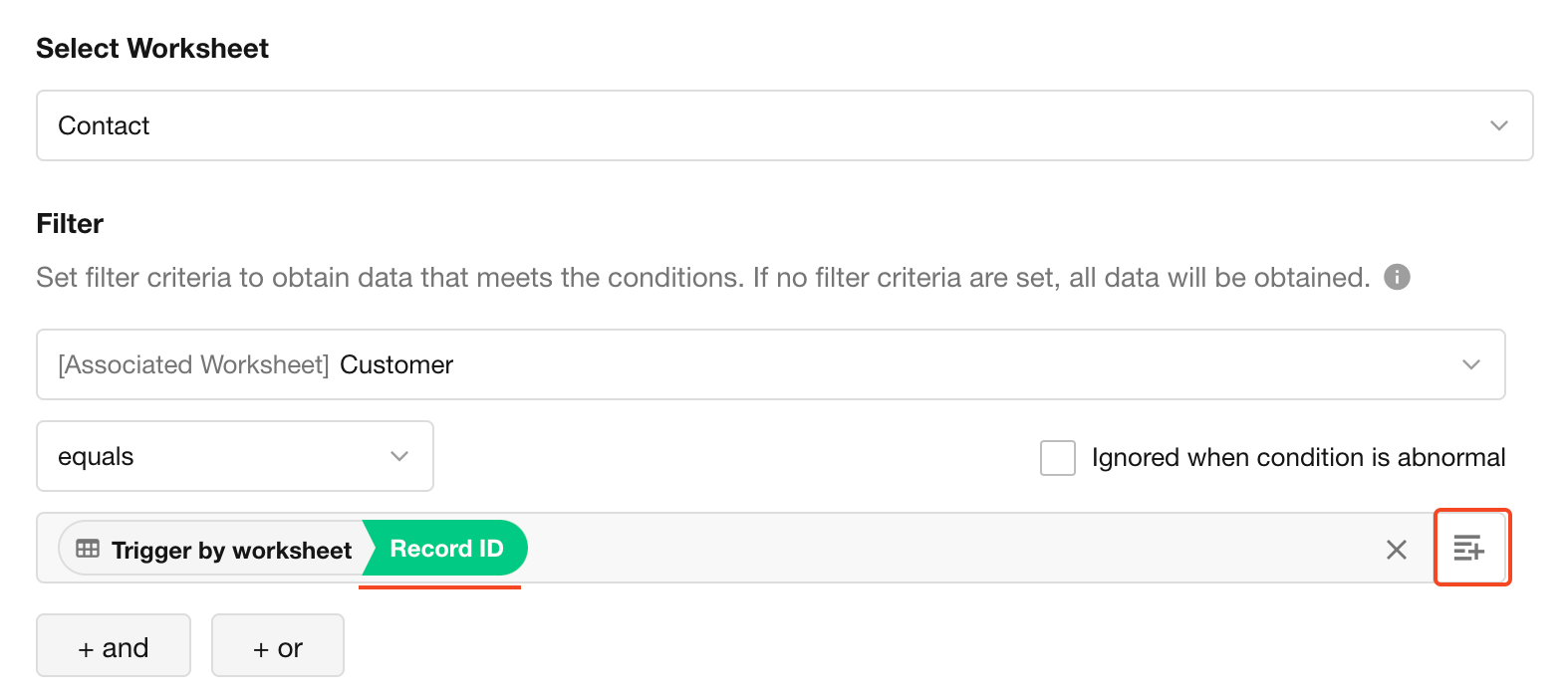Click the Contact worksheet chevron arrow

1498,125
